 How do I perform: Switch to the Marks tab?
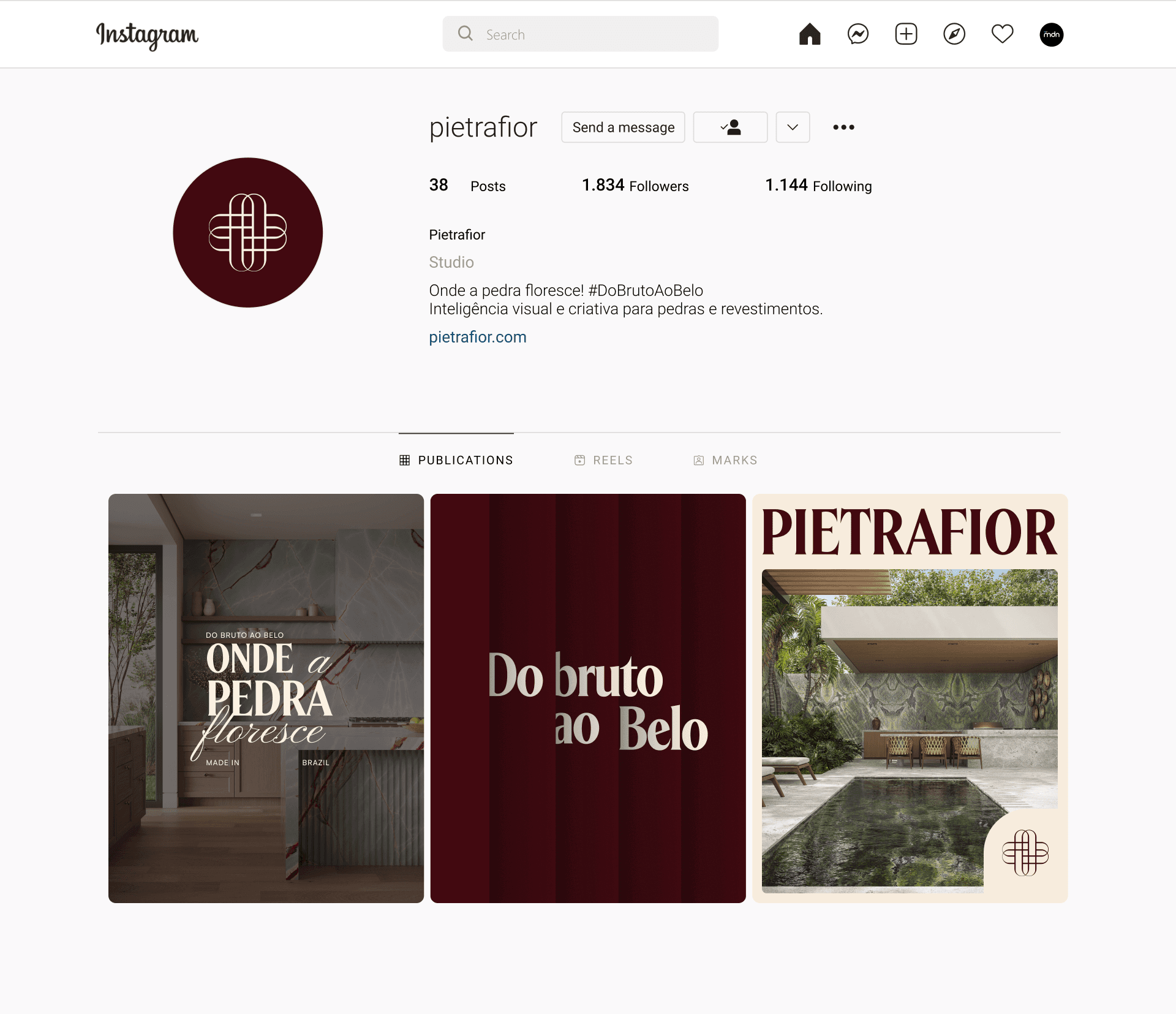725,460
